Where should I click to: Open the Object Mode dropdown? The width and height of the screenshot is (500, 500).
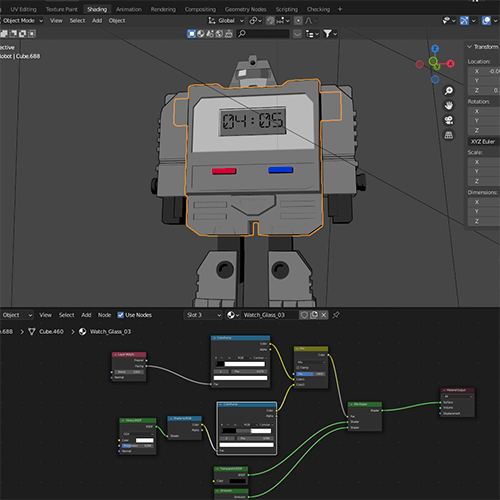click(x=22, y=21)
